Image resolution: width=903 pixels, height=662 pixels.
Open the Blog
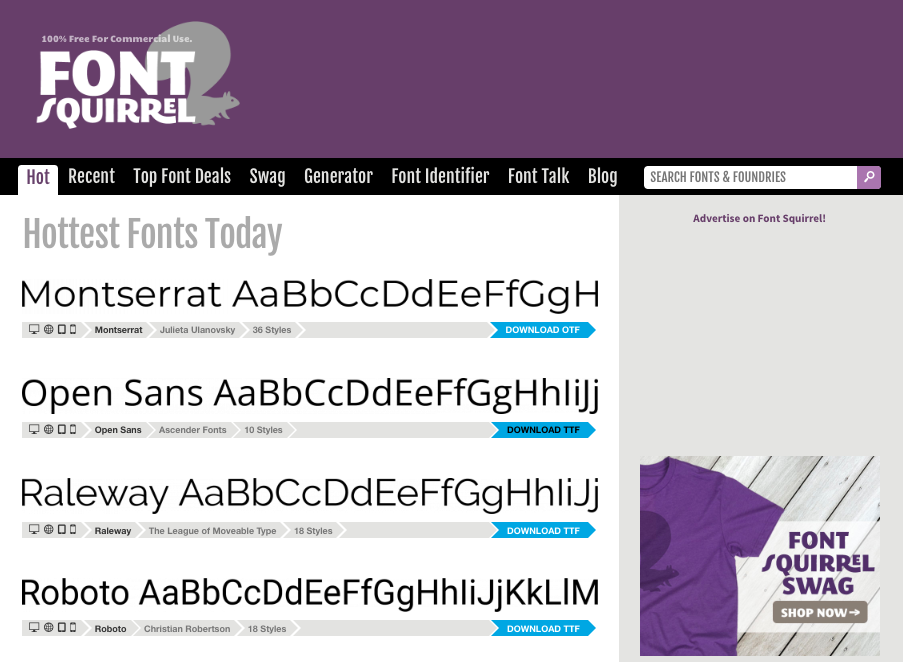tap(602, 176)
